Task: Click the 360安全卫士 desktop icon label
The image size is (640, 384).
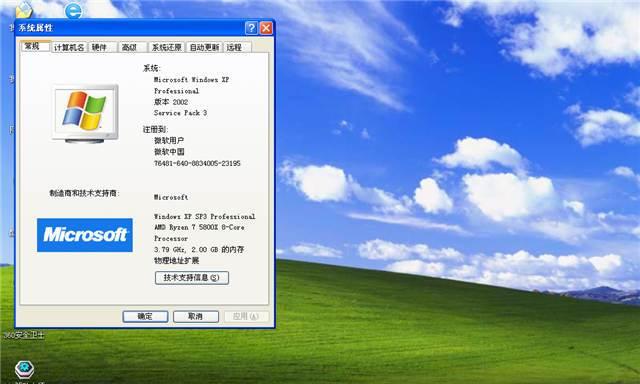Action: (x=24, y=335)
